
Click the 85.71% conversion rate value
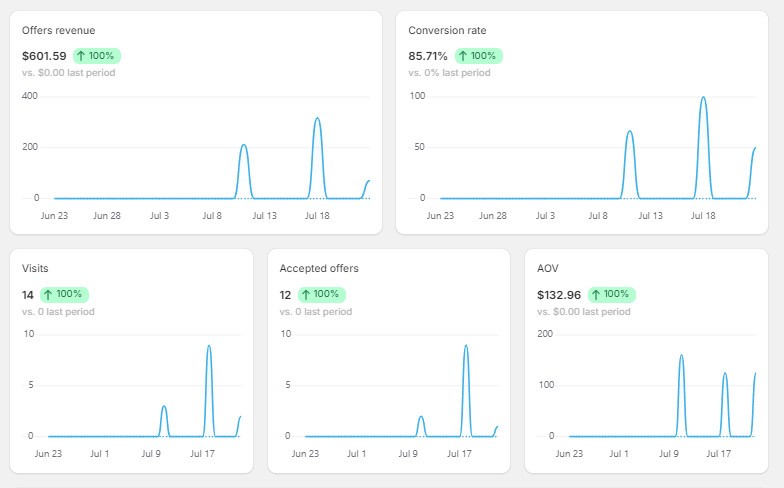click(x=428, y=56)
